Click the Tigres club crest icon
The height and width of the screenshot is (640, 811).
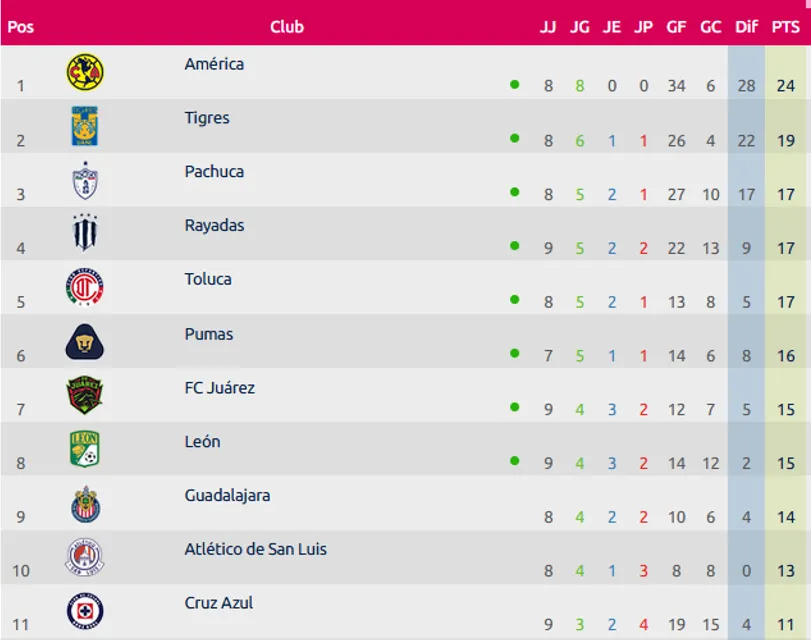(x=85, y=127)
